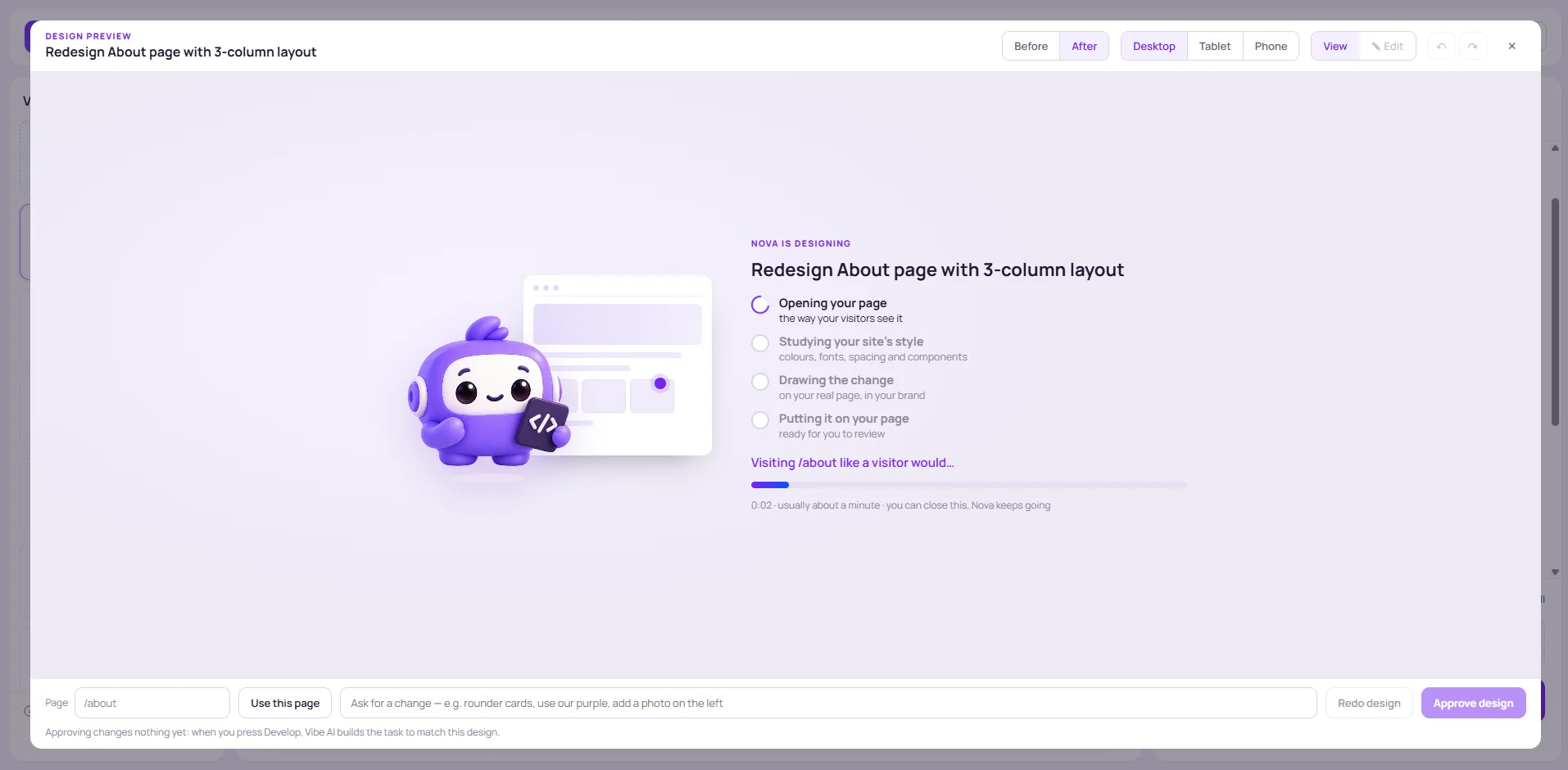Click the Visiting /about like a visitor text
Image resolution: width=1568 pixels, height=770 pixels.
[852, 463]
